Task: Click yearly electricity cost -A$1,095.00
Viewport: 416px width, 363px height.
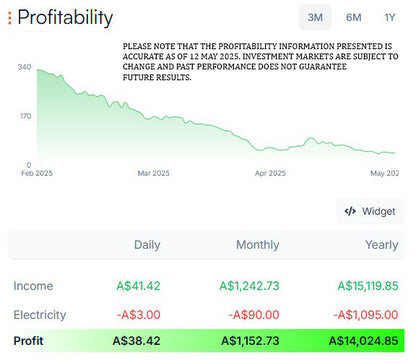Action: click(x=366, y=315)
